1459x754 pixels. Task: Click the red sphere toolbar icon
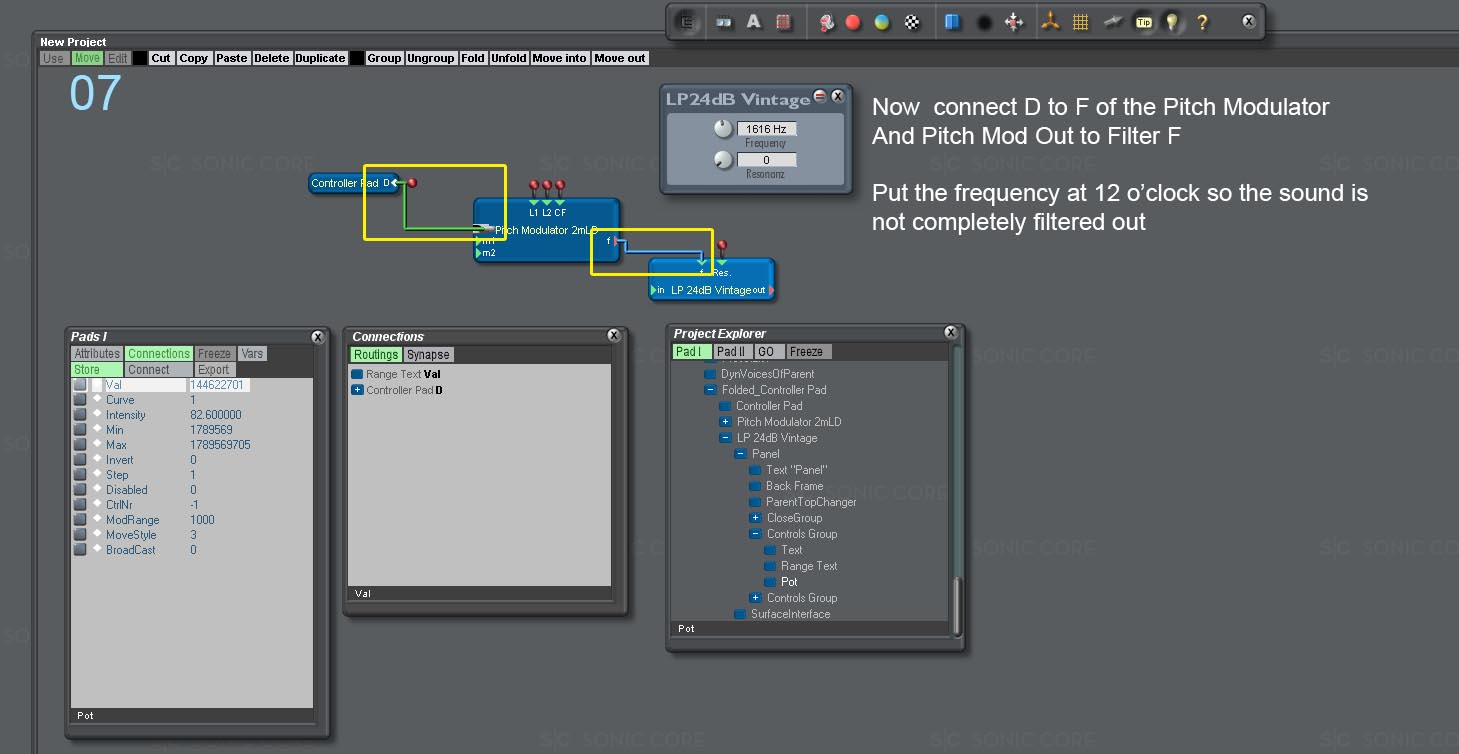pyautogui.click(x=853, y=22)
